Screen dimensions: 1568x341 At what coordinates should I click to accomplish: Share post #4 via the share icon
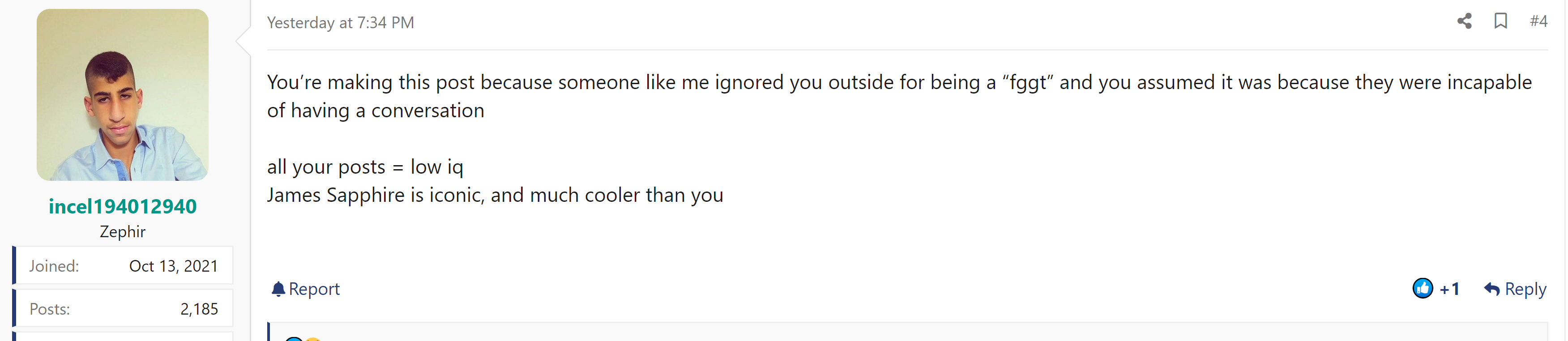pyautogui.click(x=1464, y=21)
